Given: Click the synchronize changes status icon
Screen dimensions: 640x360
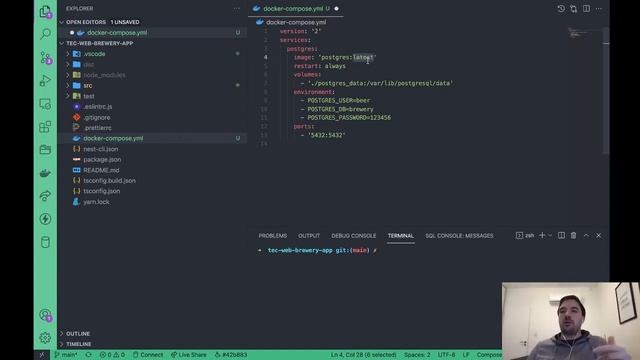Looking at the screenshot, I should click(x=89, y=355).
